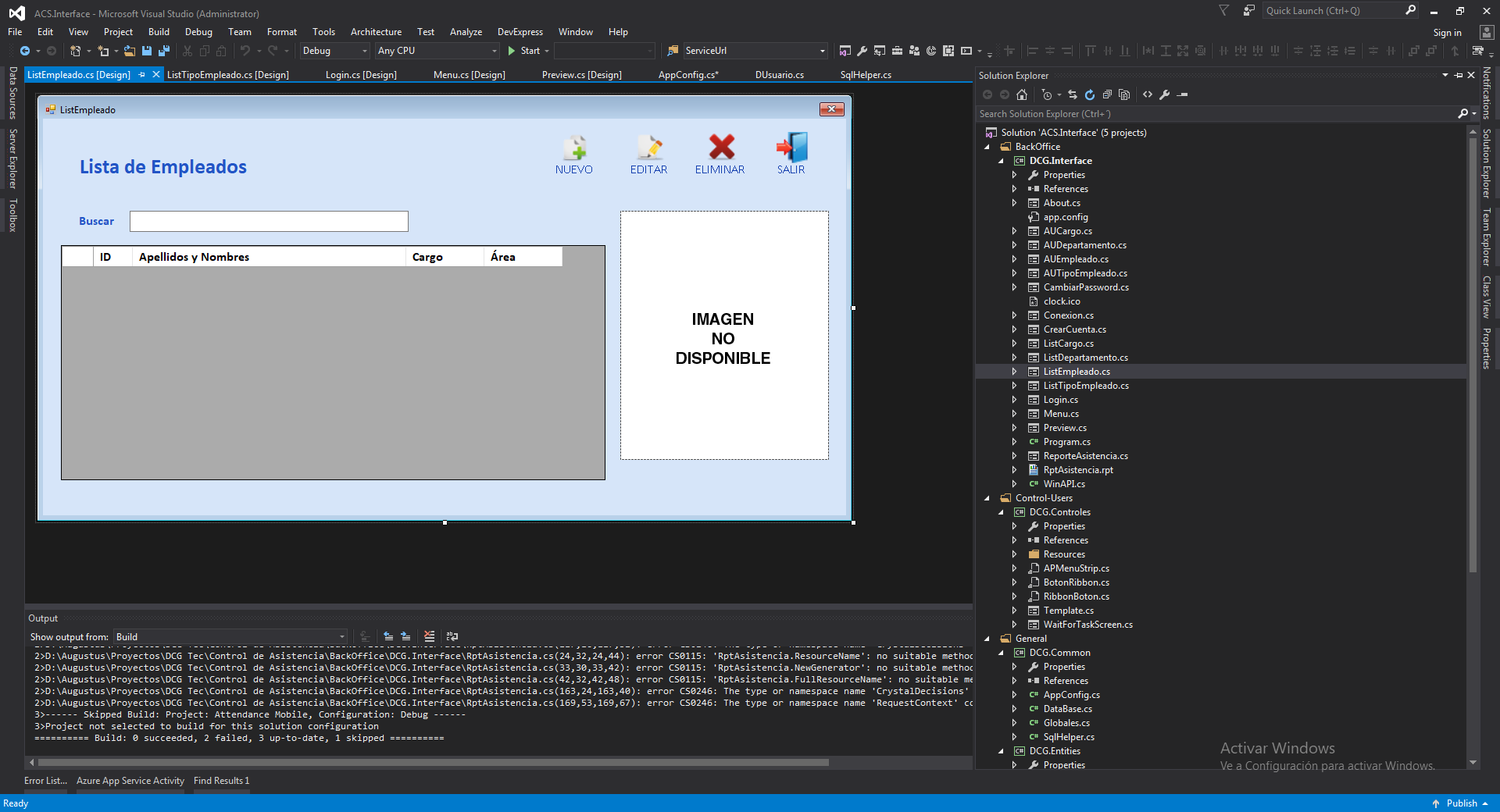This screenshot has height=812, width=1500.
Task: Click the Output window horizontal scrollbar
Action: 434,762
